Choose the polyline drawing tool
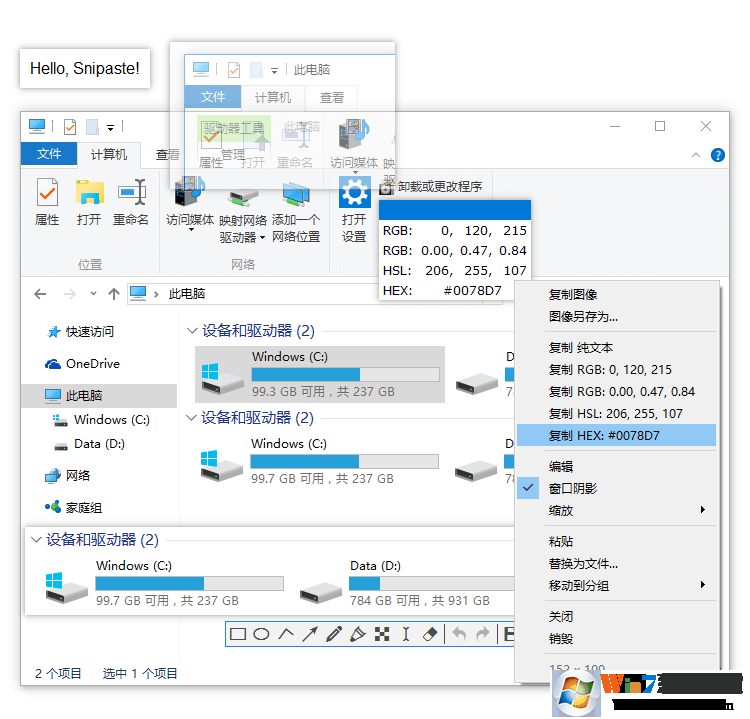The width and height of the screenshot is (750, 719). point(286,634)
